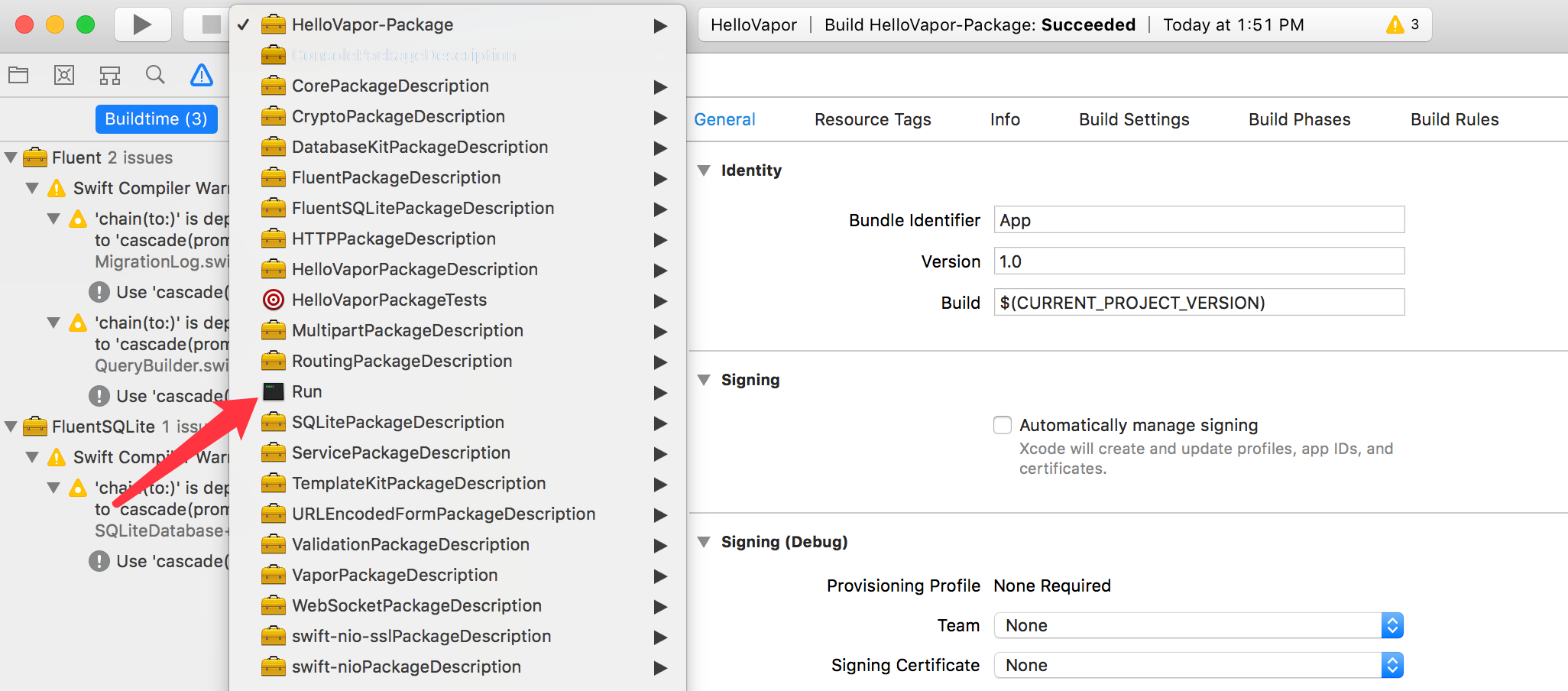Switch to the General tab
The image size is (1568, 691).
point(724,119)
